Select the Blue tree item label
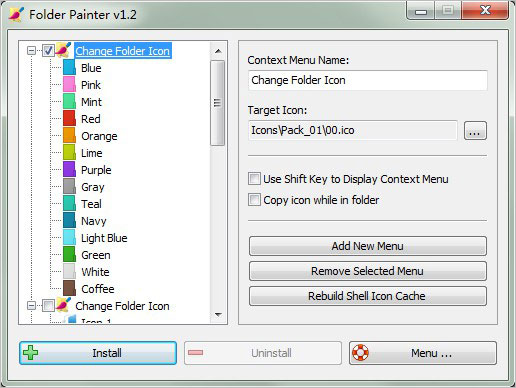Screen dimensions: 516x388 (x=91, y=68)
